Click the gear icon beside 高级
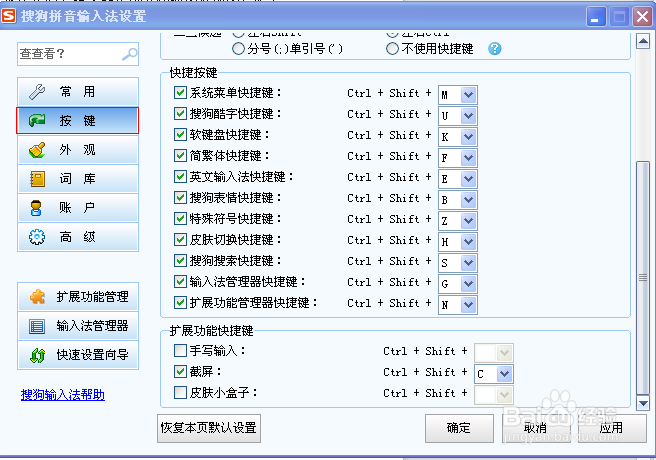The image size is (656, 460). coord(37,237)
